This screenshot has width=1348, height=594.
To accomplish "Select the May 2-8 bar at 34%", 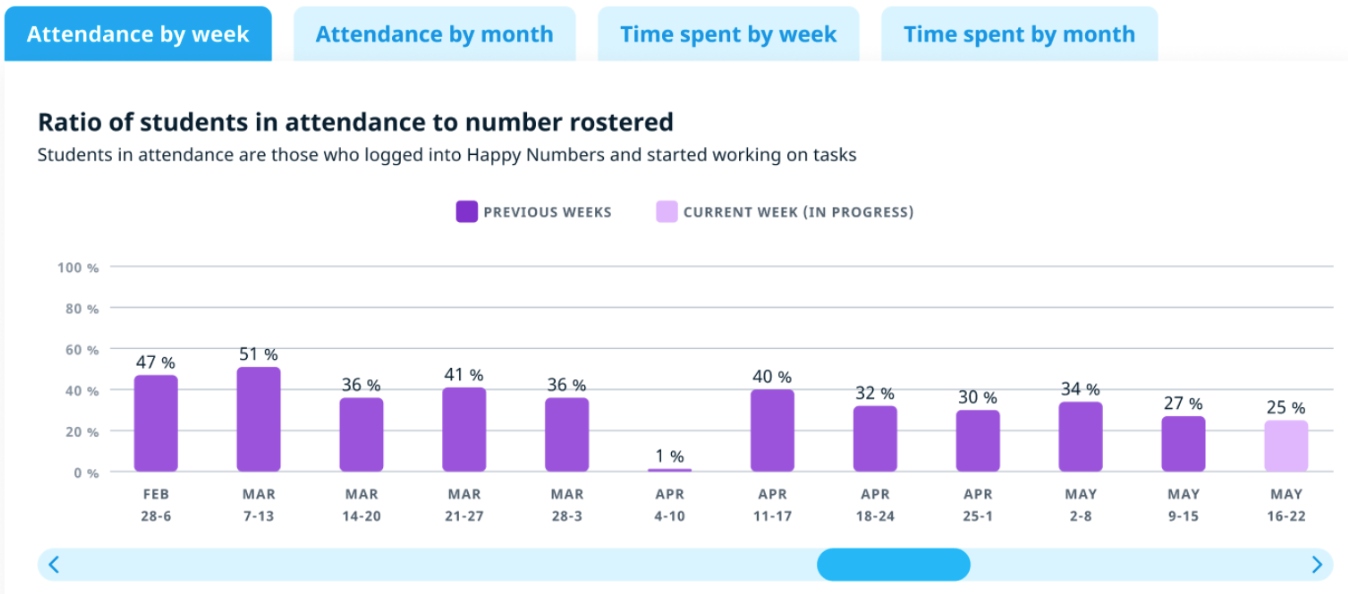I will tap(1081, 437).
